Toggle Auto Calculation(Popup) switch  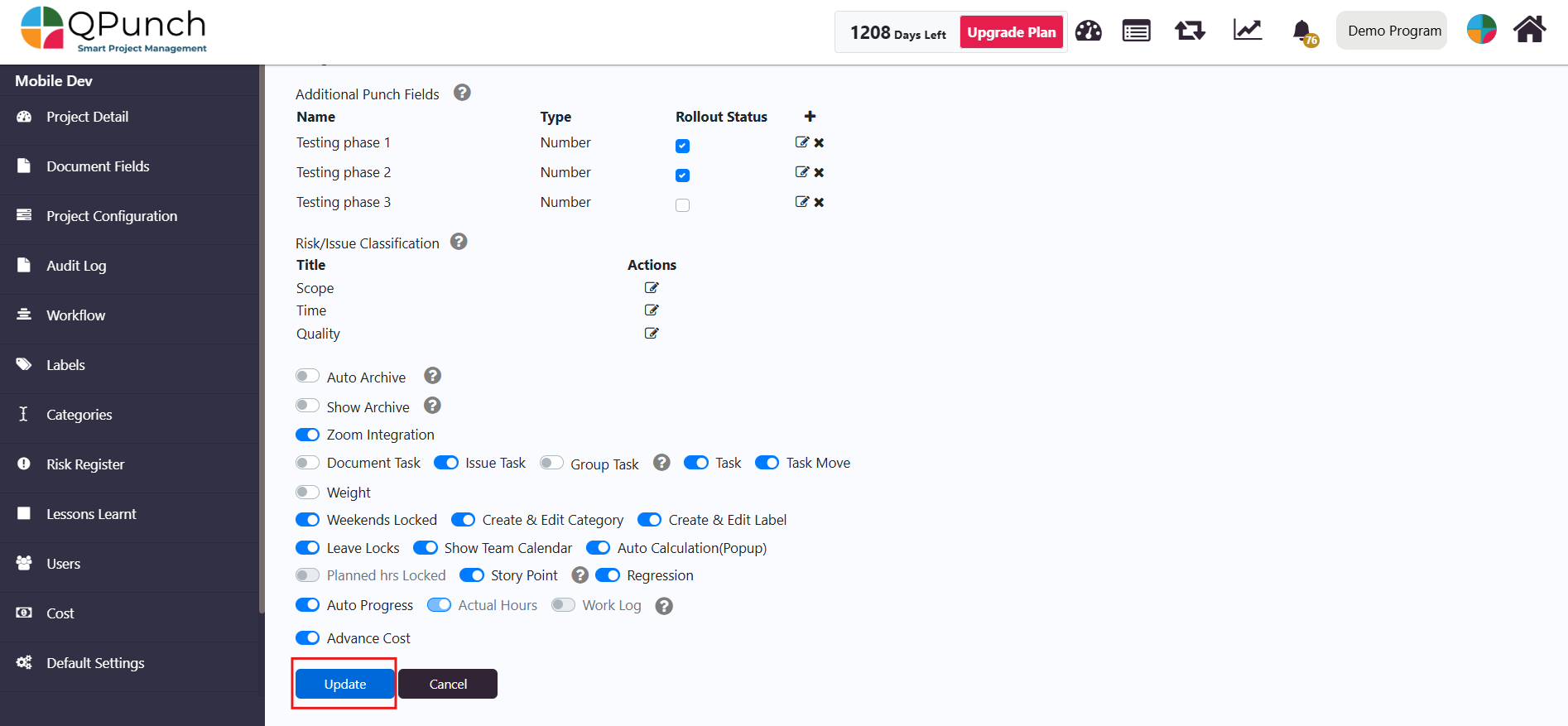[598, 548]
